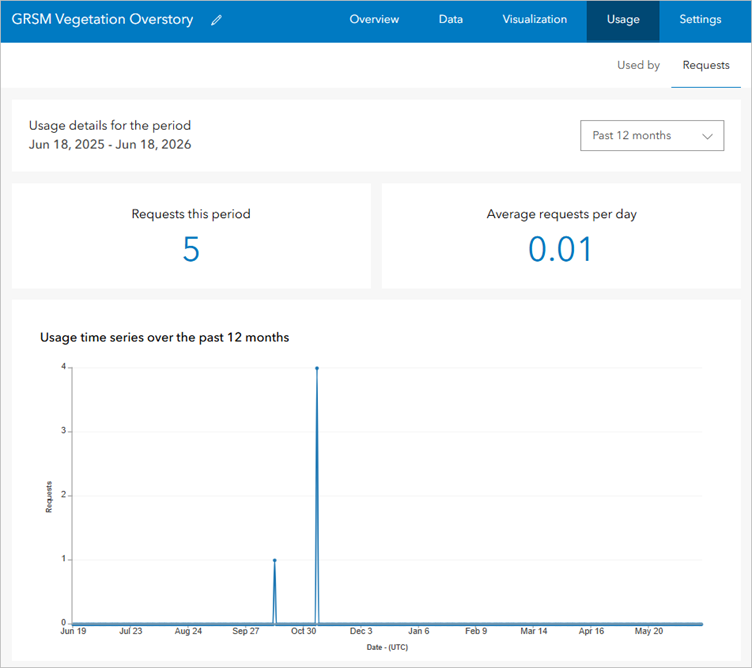Switch to the Used by sub-tab

[x=638, y=65]
